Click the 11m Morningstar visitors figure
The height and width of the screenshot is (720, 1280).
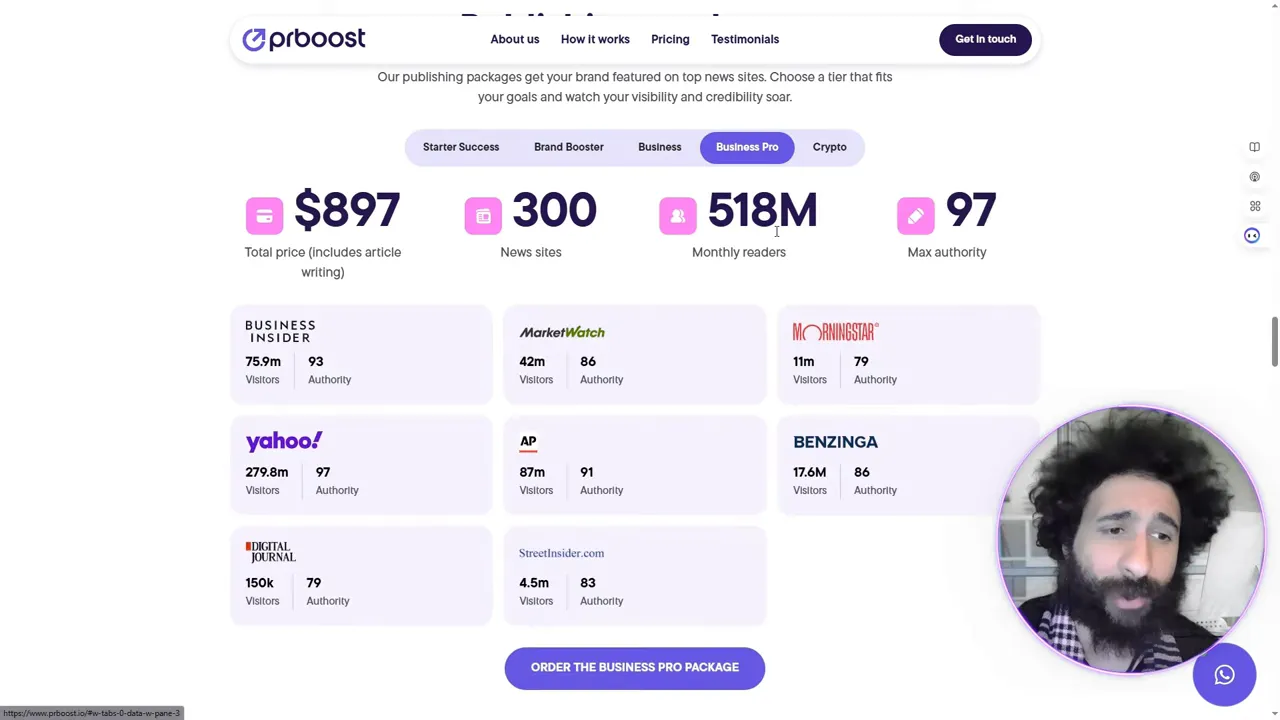pos(804,361)
